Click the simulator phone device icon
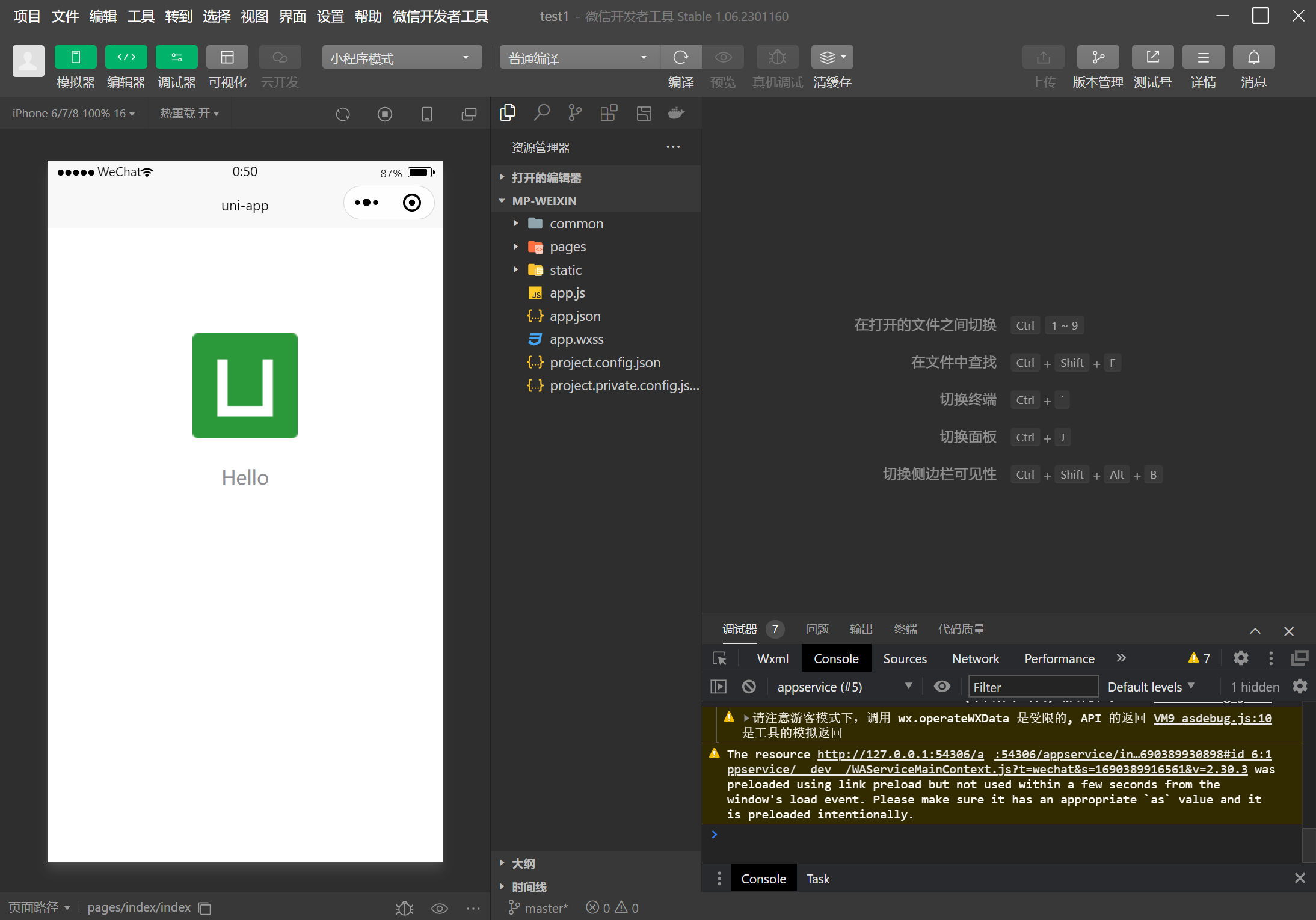Viewport: 1316px width, 920px height. click(x=427, y=114)
